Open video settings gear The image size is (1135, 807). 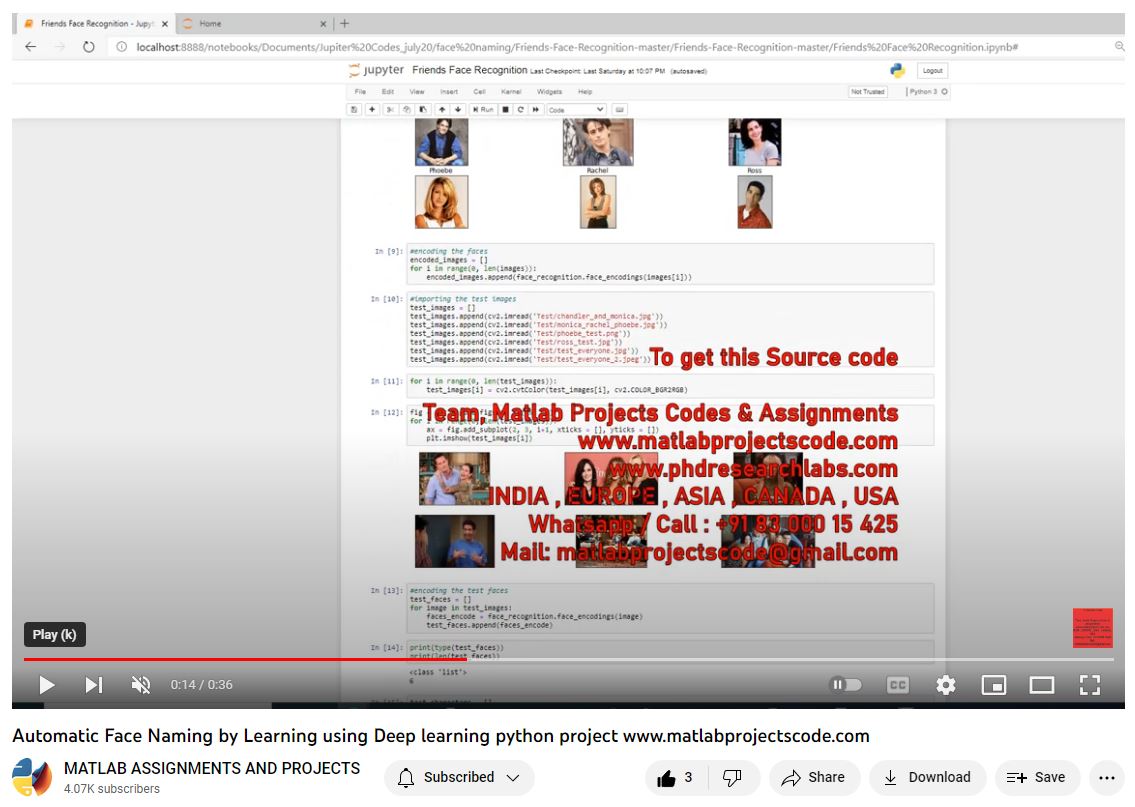[x=946, y=685]
